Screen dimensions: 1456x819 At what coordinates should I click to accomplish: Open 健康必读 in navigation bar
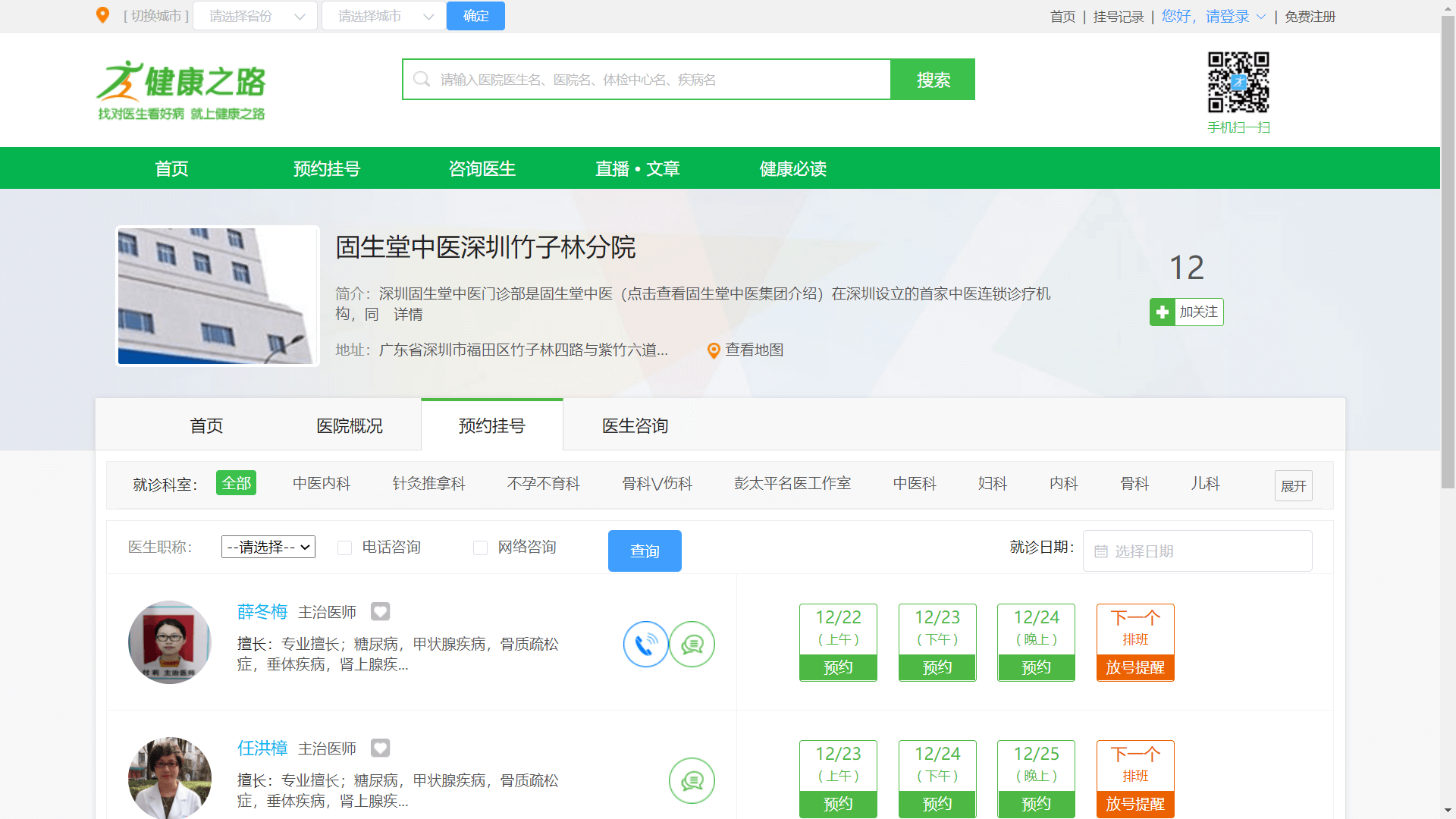(793, 168)
